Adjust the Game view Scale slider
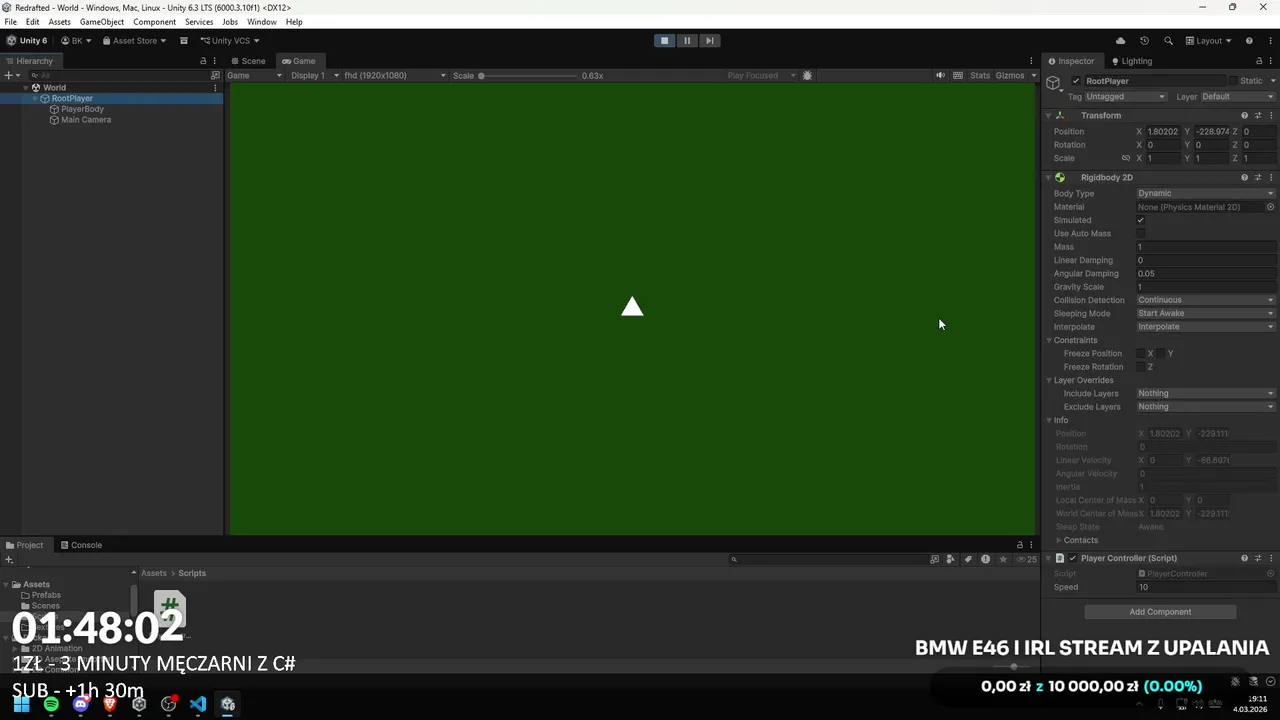1280x720 pixels. coord(527,76)
